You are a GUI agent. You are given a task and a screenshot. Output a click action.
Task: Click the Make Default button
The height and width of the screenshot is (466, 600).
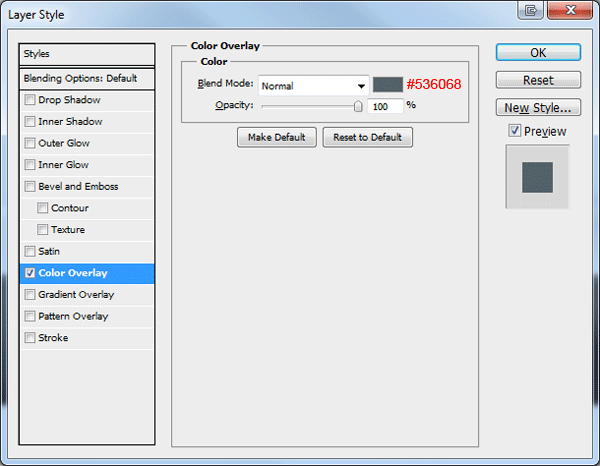point(277,137)
